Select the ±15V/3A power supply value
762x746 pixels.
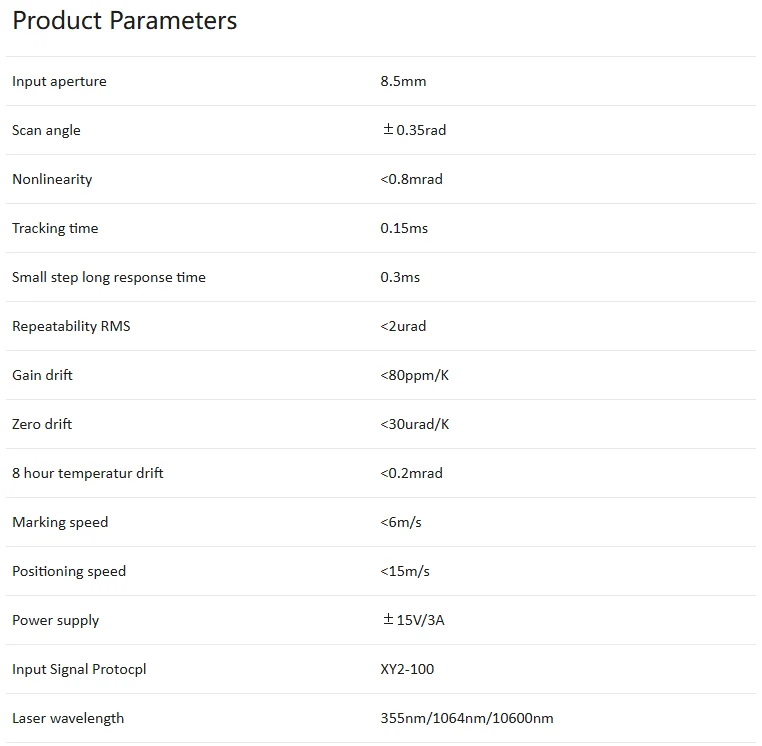pyautogui.click(x=413, y=620)
